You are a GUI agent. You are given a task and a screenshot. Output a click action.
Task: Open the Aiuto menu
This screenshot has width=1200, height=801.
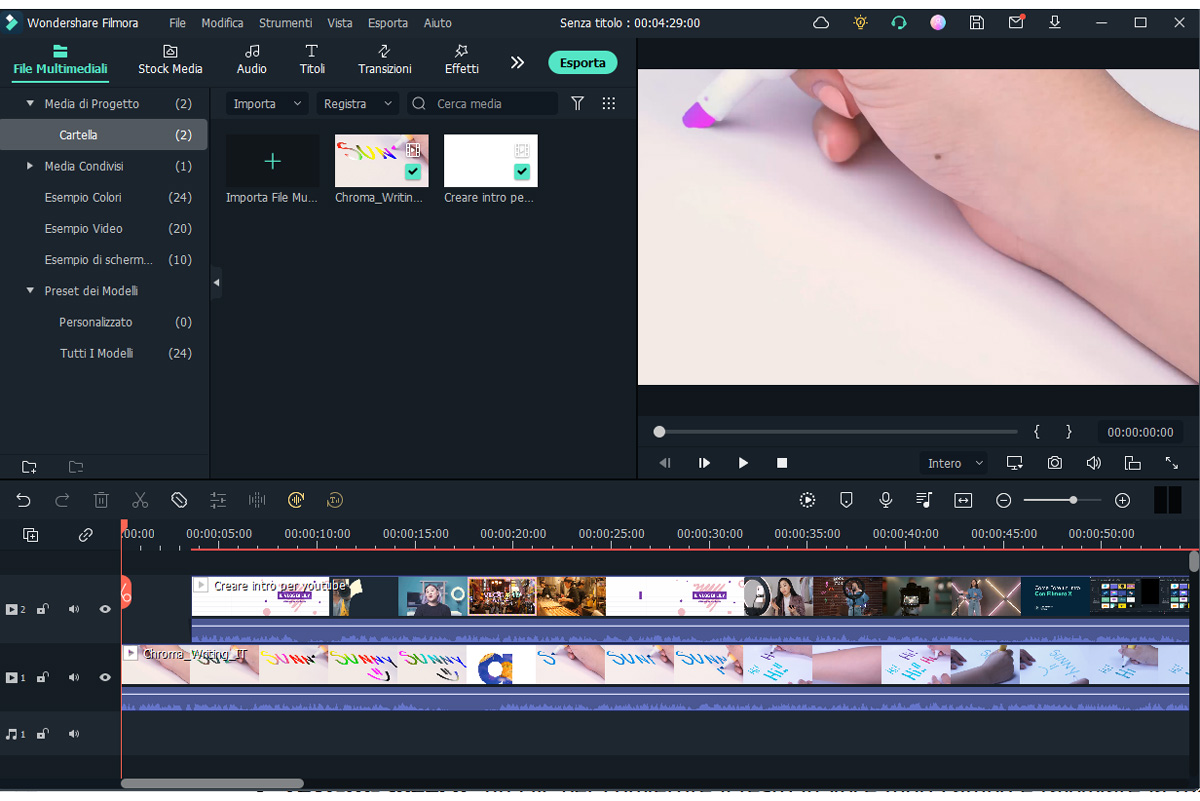pos(437,23)
